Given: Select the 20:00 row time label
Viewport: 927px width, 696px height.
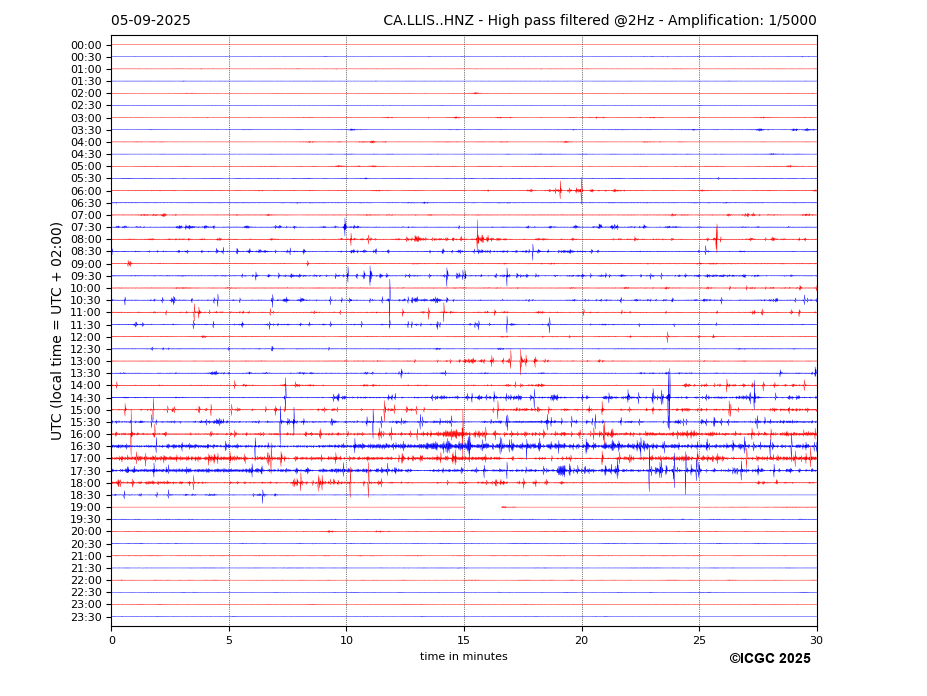Looking at the screenshot, I should [86, 532].
